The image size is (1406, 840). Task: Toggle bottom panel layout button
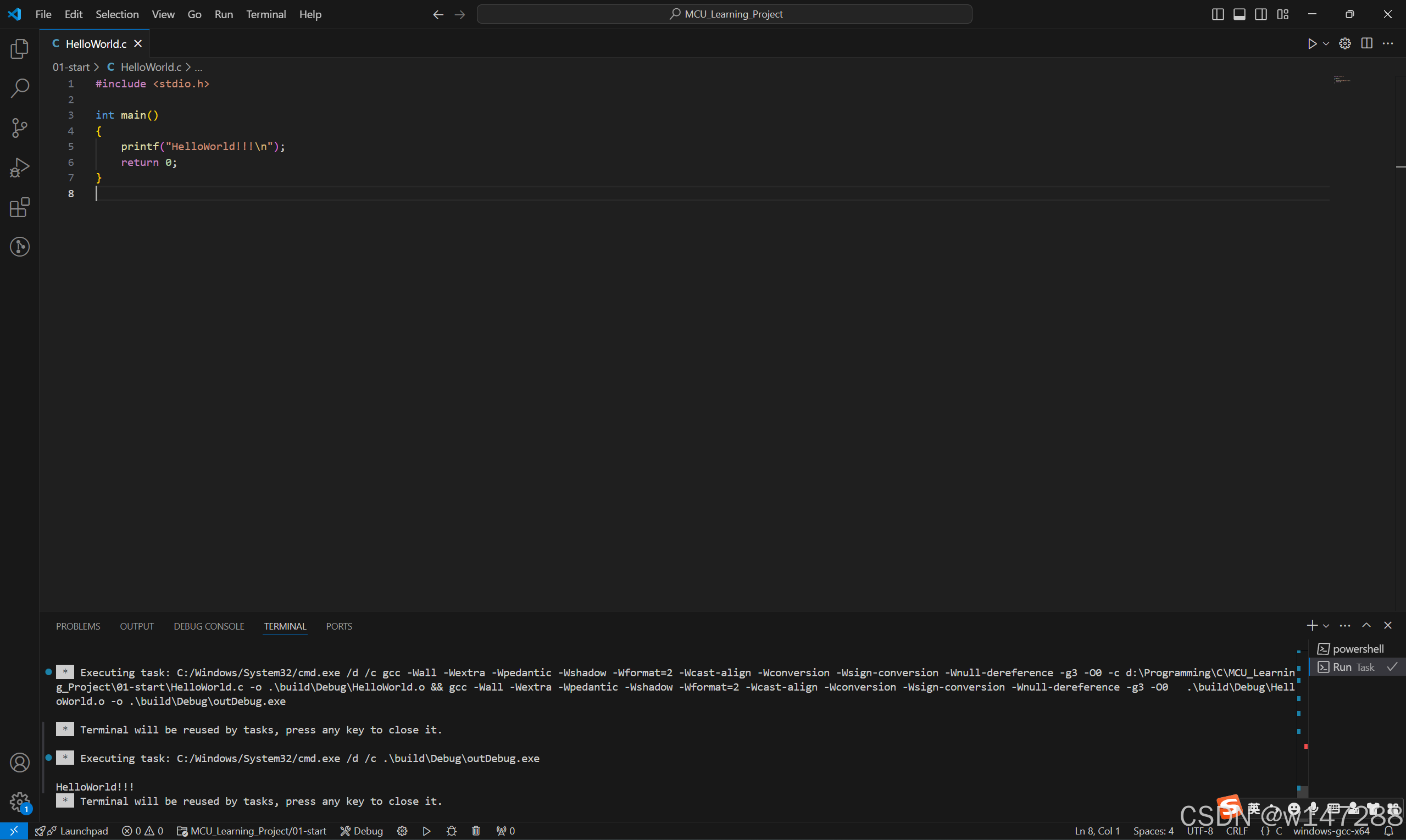[x=1239, y=14]
